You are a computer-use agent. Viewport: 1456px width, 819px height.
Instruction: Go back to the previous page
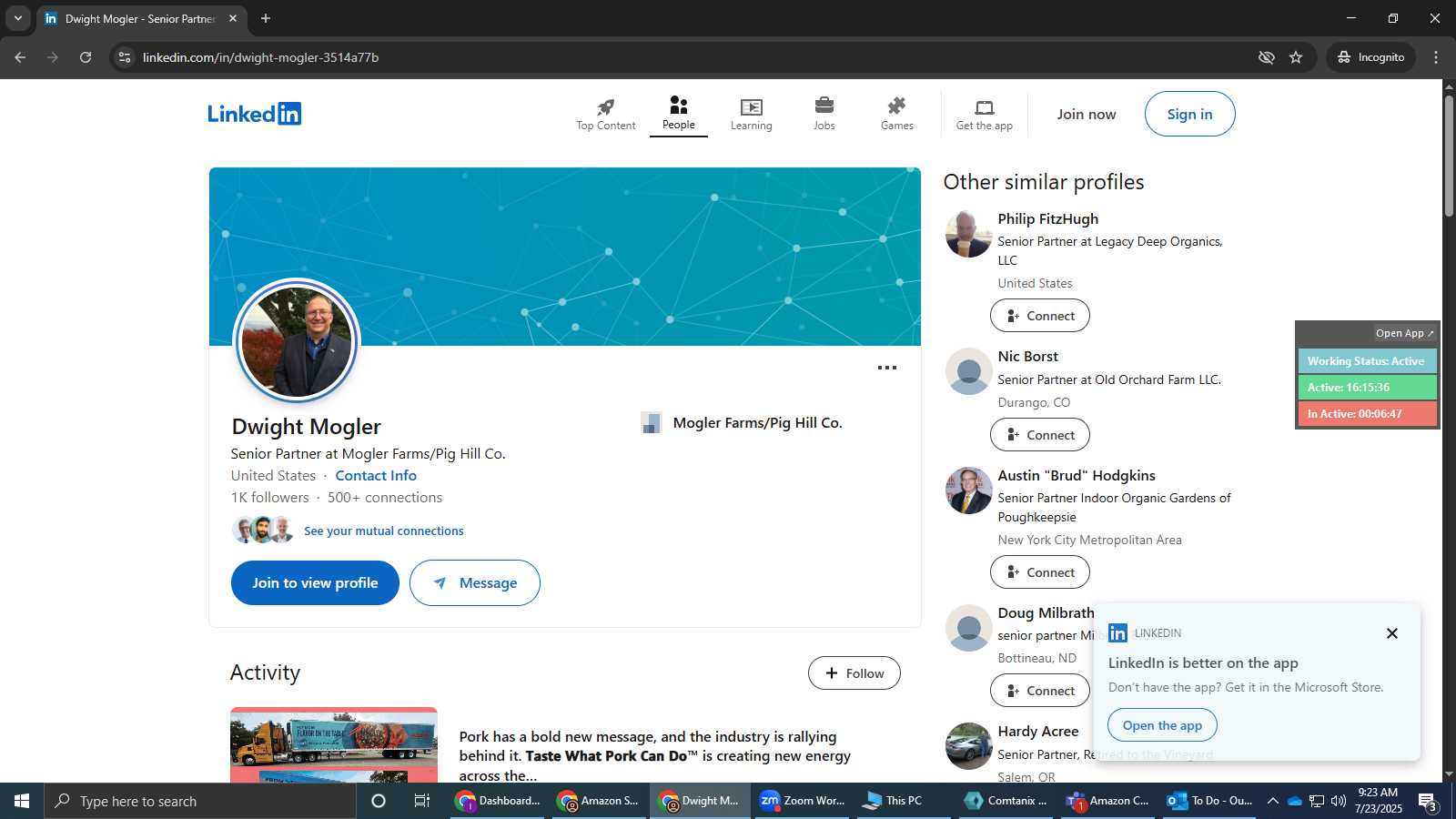click(20, 57)
